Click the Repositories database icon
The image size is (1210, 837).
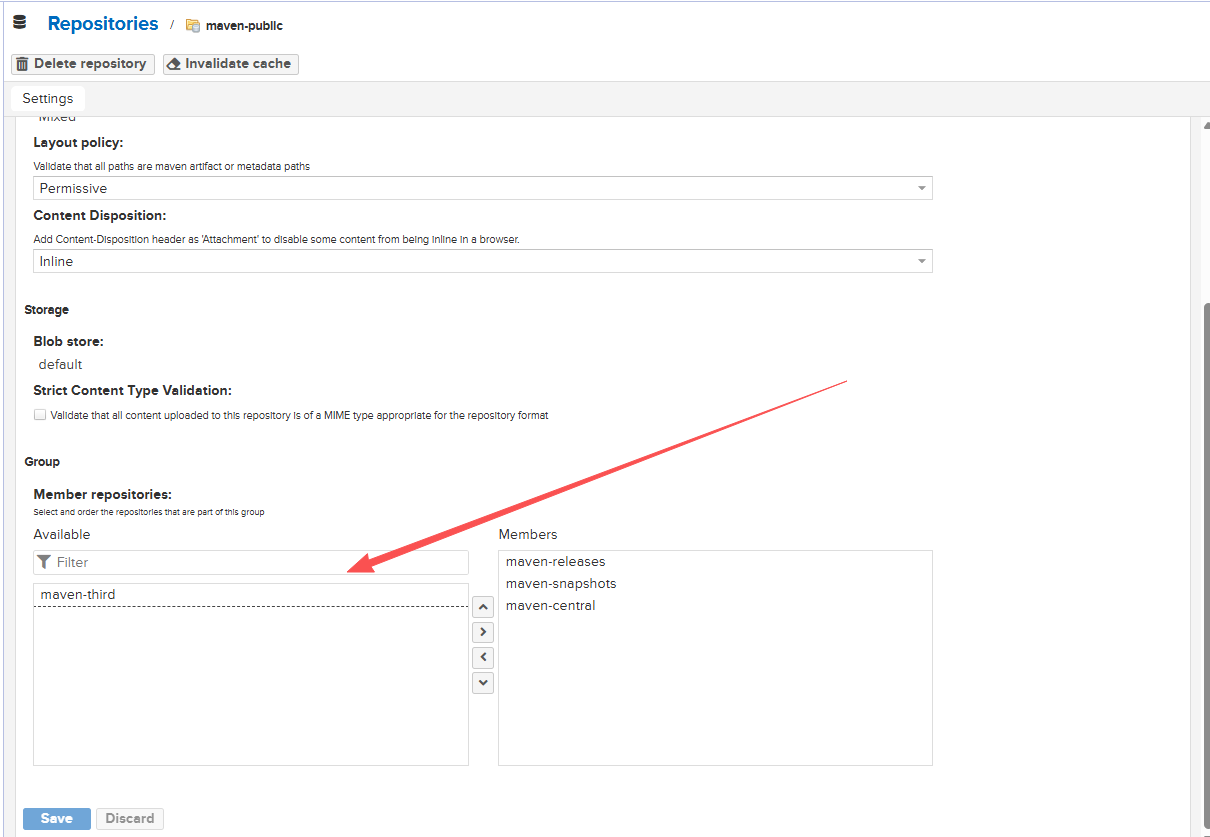tap(19, 23)
